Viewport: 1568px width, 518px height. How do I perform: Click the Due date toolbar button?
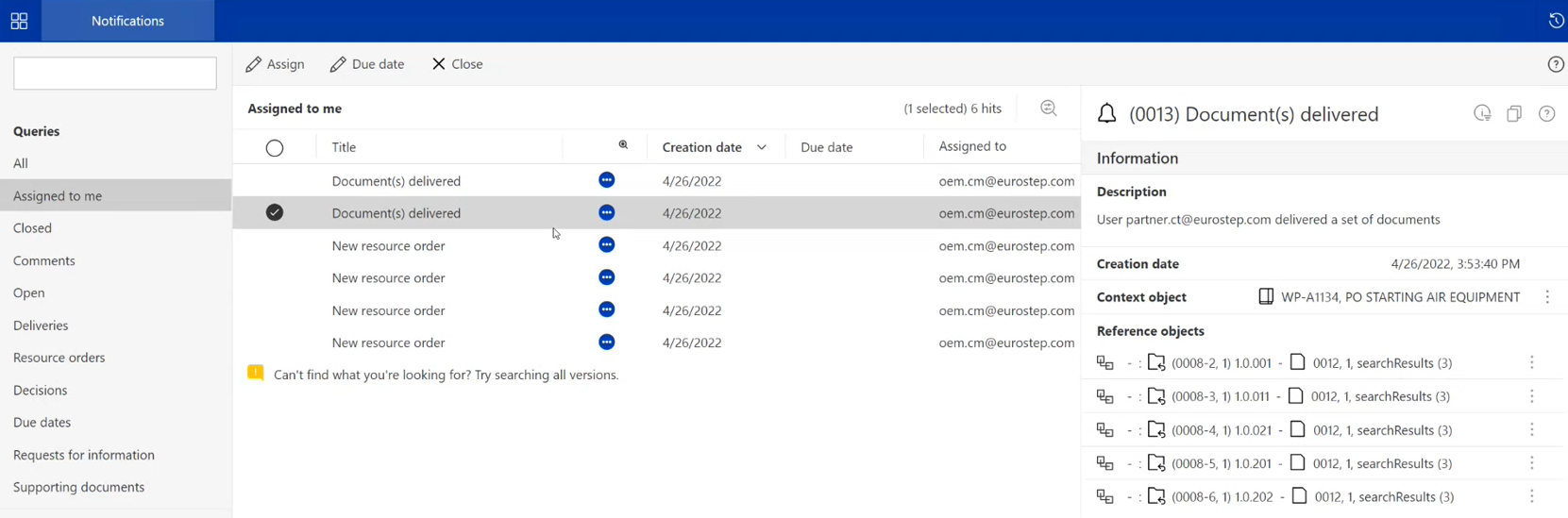[x=367, y=64]
